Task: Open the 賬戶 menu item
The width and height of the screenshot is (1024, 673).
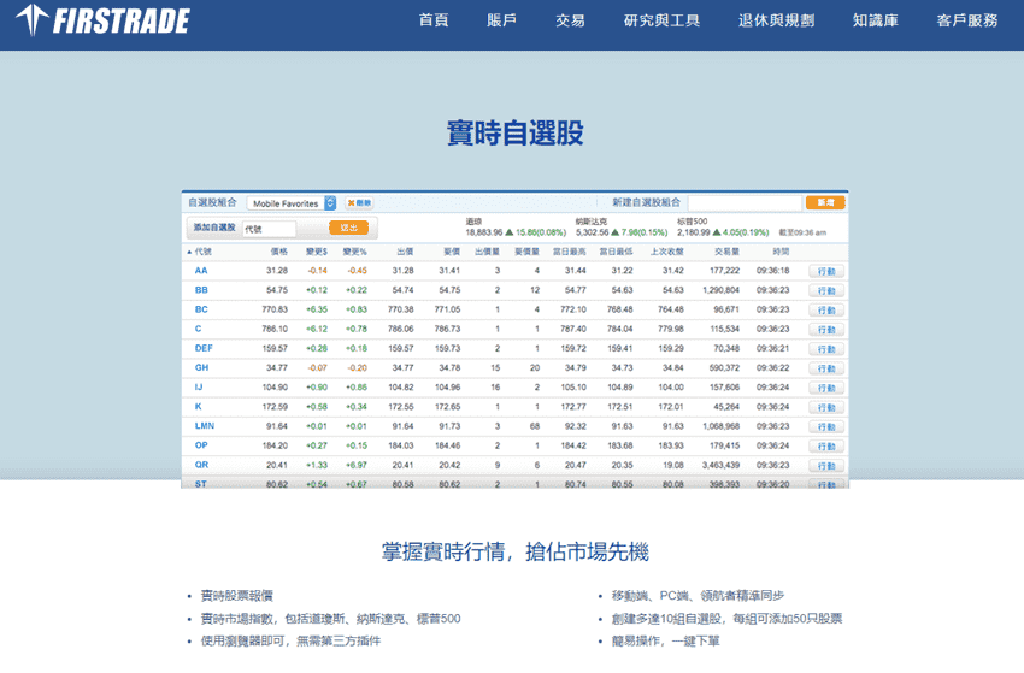Action: (x=501, y=19)
